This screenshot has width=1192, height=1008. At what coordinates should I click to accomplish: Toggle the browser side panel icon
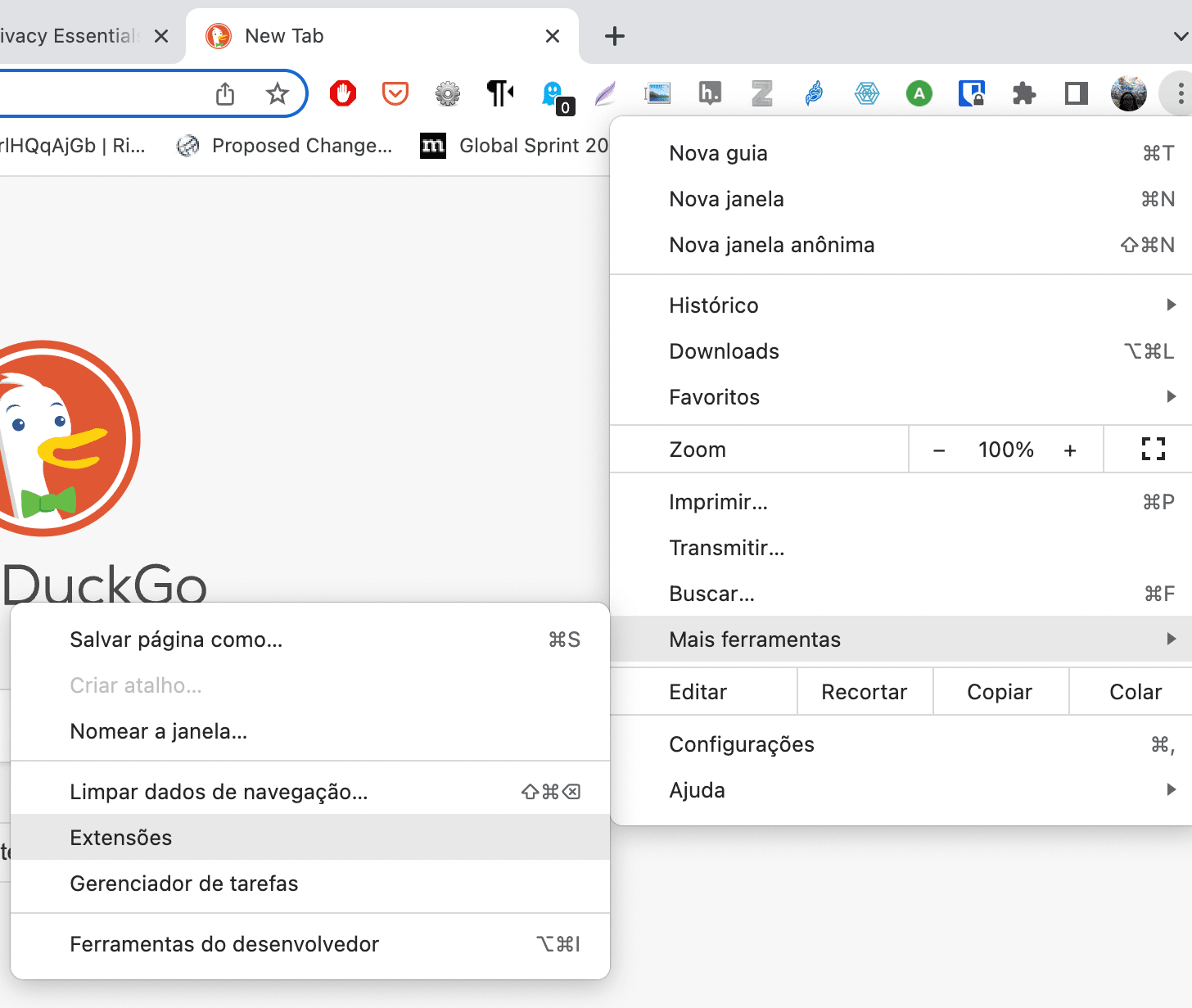tap(1077, 93)
